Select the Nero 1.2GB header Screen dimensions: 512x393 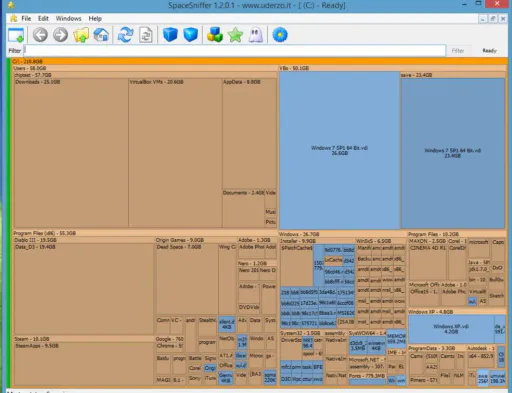257,263
